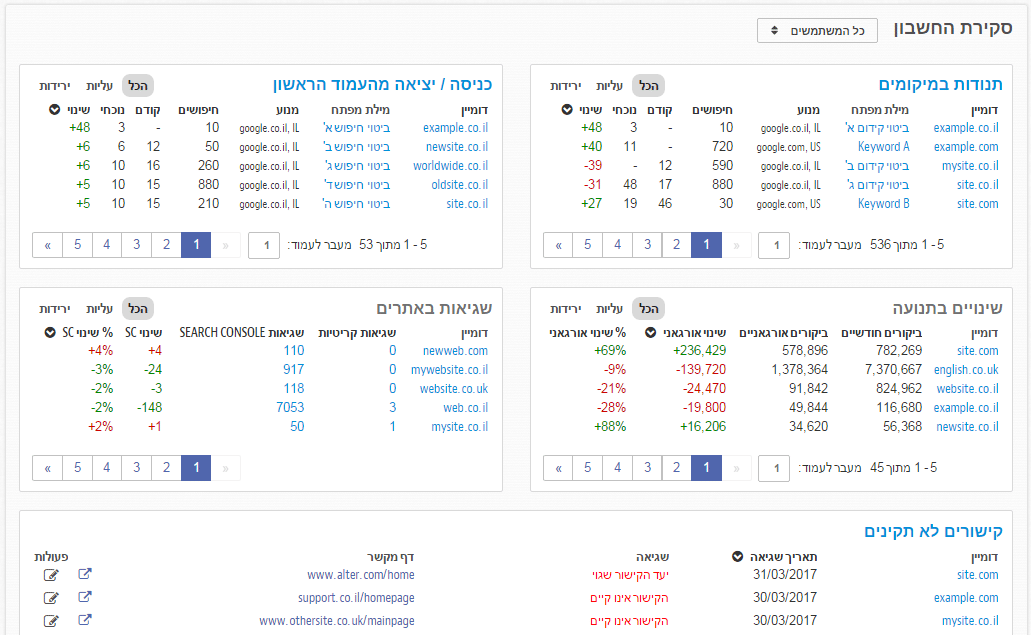
Task: Click « pagination arrow in כניסה / יציאה panel
Action: (x=47, y=245)
